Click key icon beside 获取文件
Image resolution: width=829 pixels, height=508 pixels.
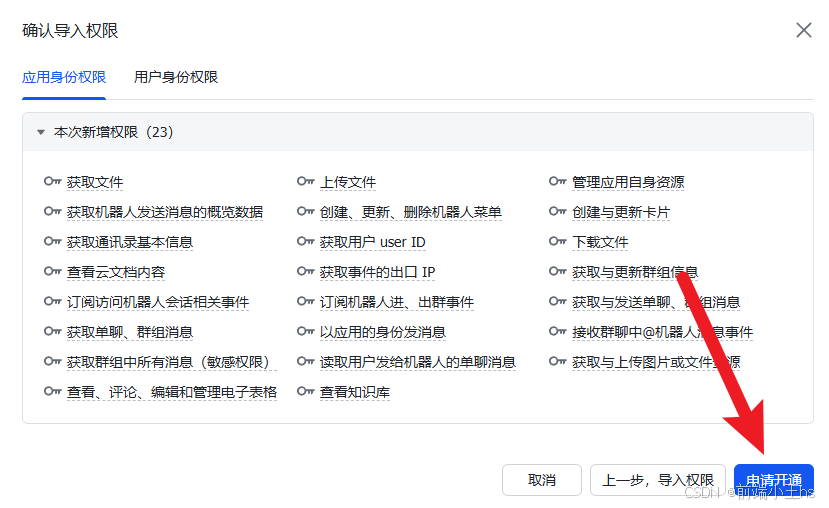click(x=52, y=181)
